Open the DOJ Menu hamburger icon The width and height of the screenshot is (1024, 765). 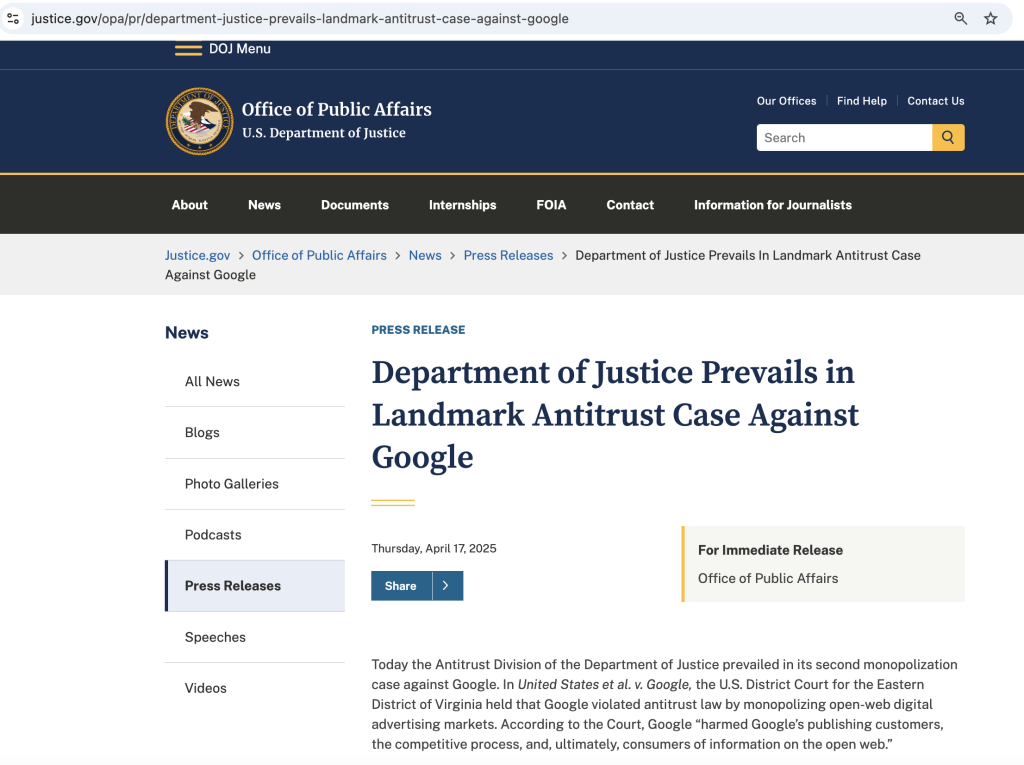188,50
